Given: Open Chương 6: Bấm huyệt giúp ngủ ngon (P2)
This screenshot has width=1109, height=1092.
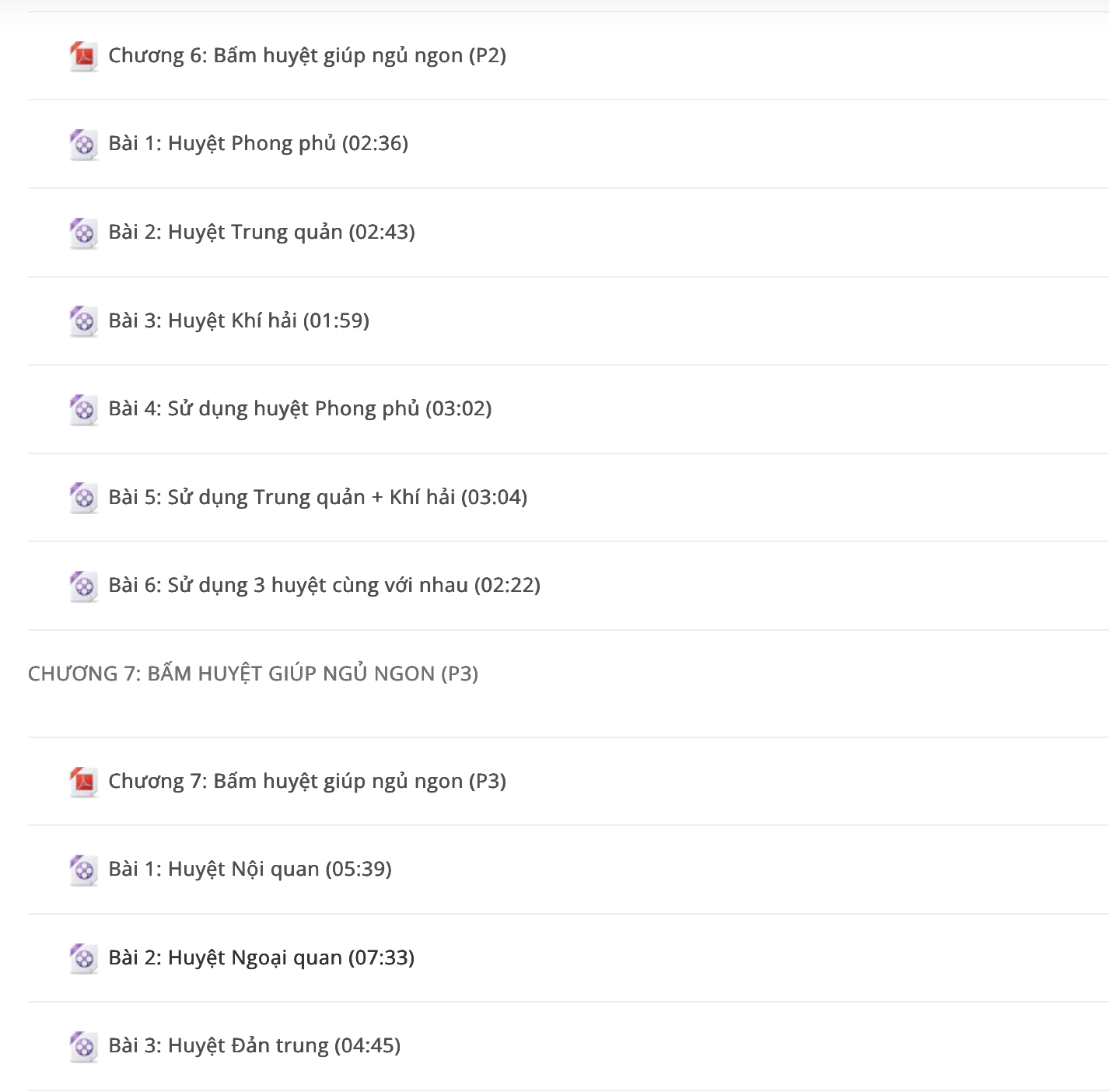Looking at the screenshot, I should [307, 56].
